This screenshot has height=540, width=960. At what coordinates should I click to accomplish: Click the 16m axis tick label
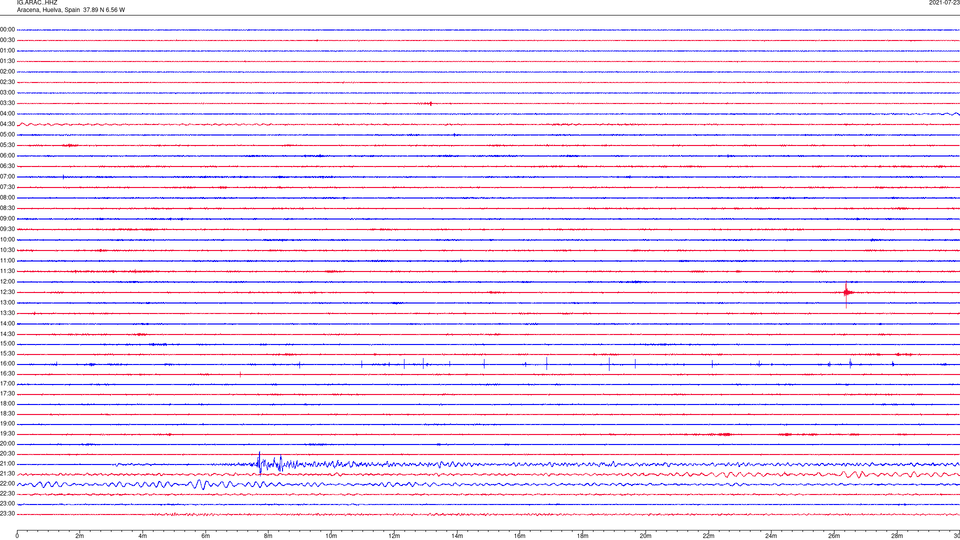(x=520, y=536)
